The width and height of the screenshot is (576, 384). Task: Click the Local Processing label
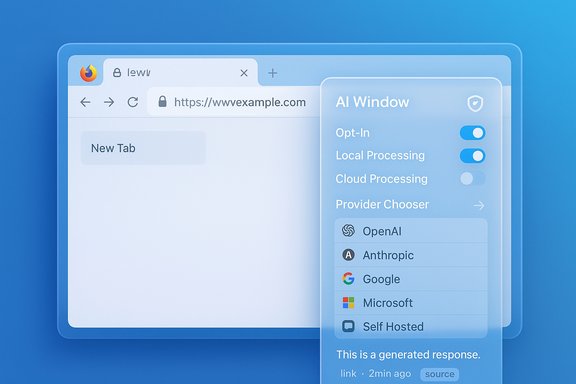380,155
